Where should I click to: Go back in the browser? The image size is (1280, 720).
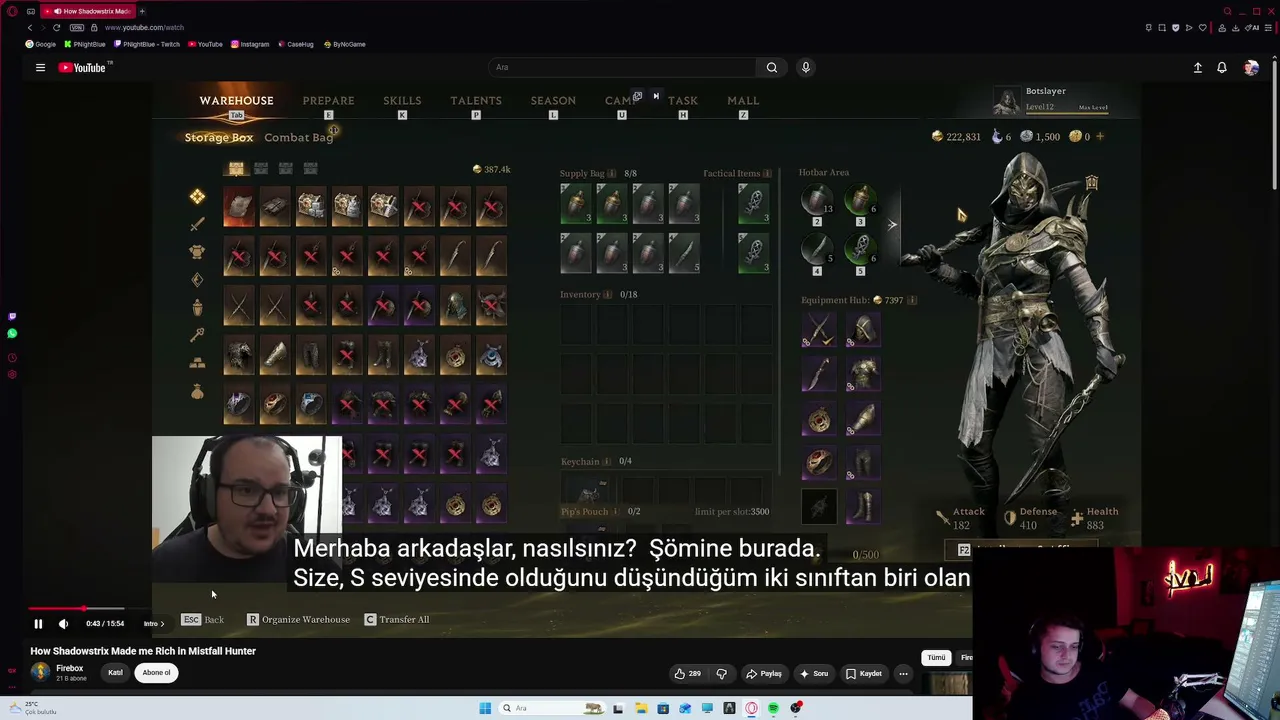click(x=29, y=27)
